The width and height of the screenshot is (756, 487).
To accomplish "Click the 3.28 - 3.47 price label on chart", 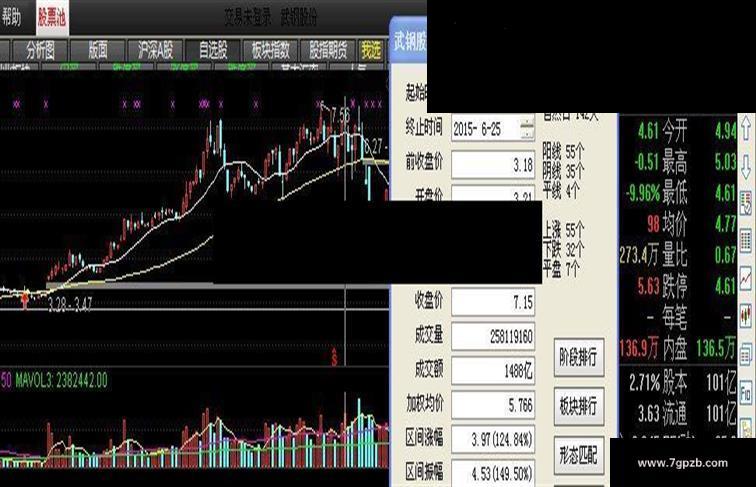I will [x=70, y=305].
